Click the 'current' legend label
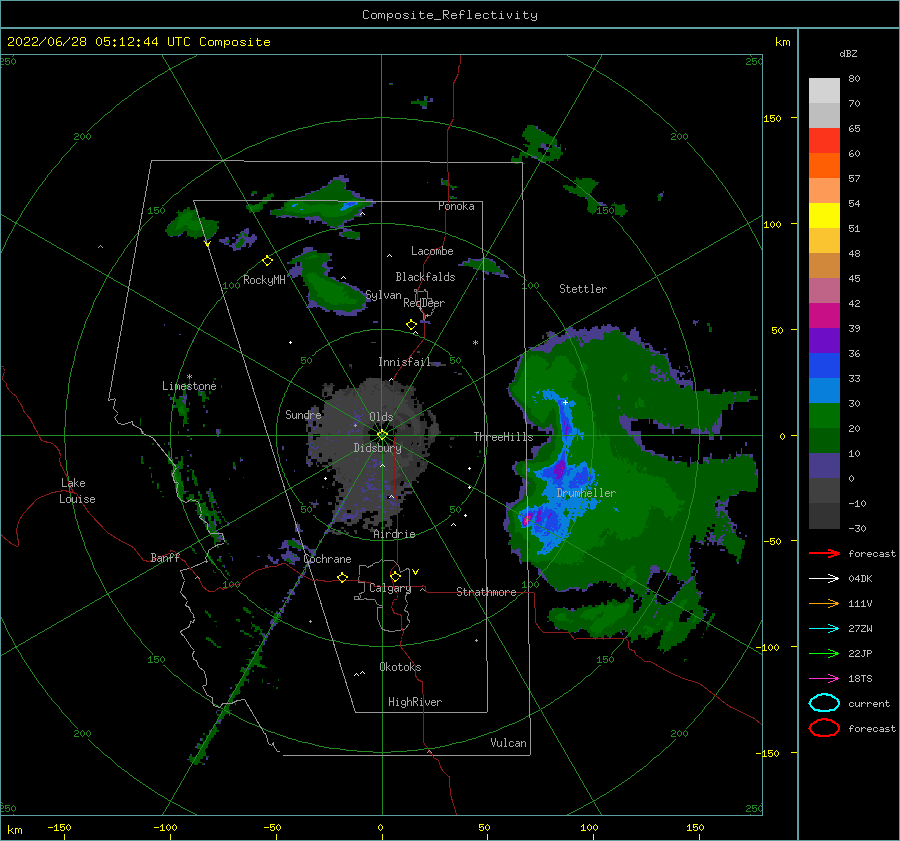Image resolution: width=900 pixels, height=841 pixels. tap(869, 703)
